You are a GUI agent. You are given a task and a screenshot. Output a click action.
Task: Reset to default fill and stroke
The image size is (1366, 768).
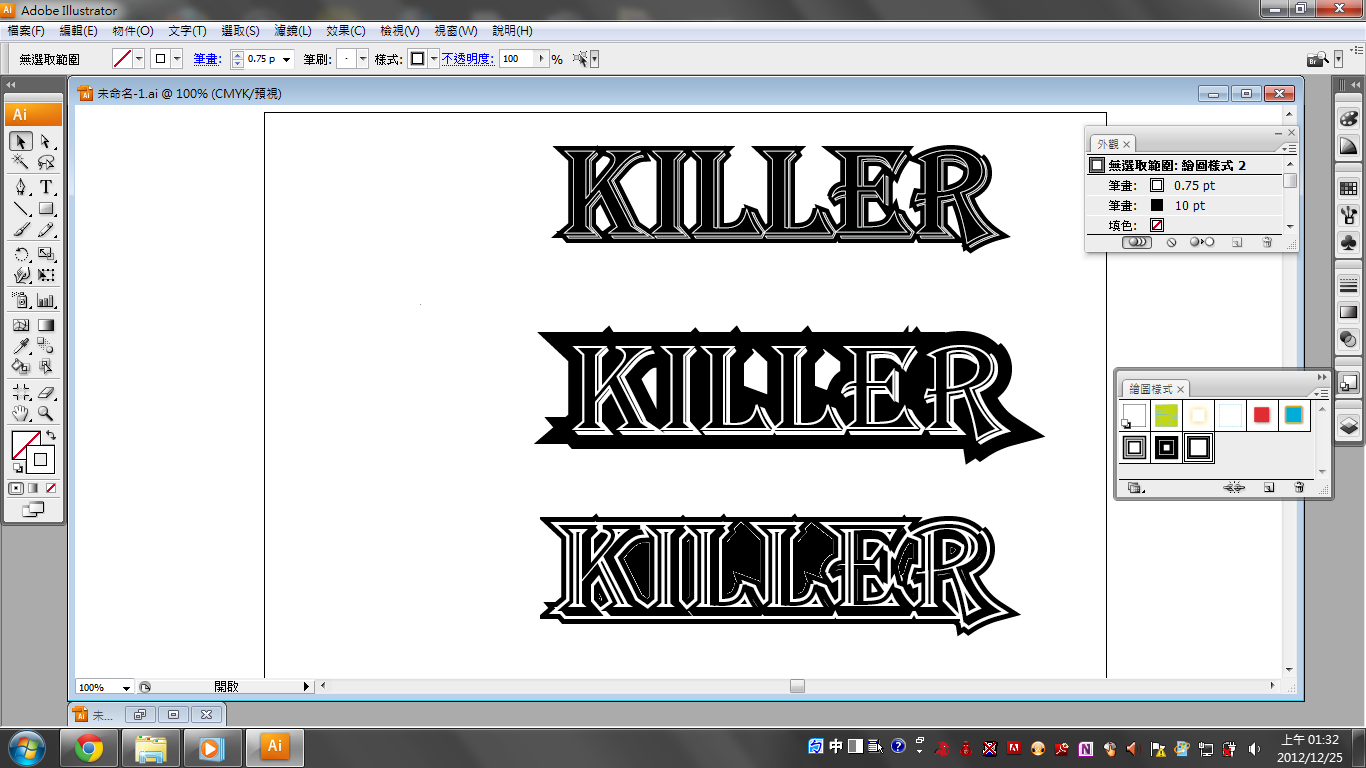pyautogui.click(x=17, y=468)
